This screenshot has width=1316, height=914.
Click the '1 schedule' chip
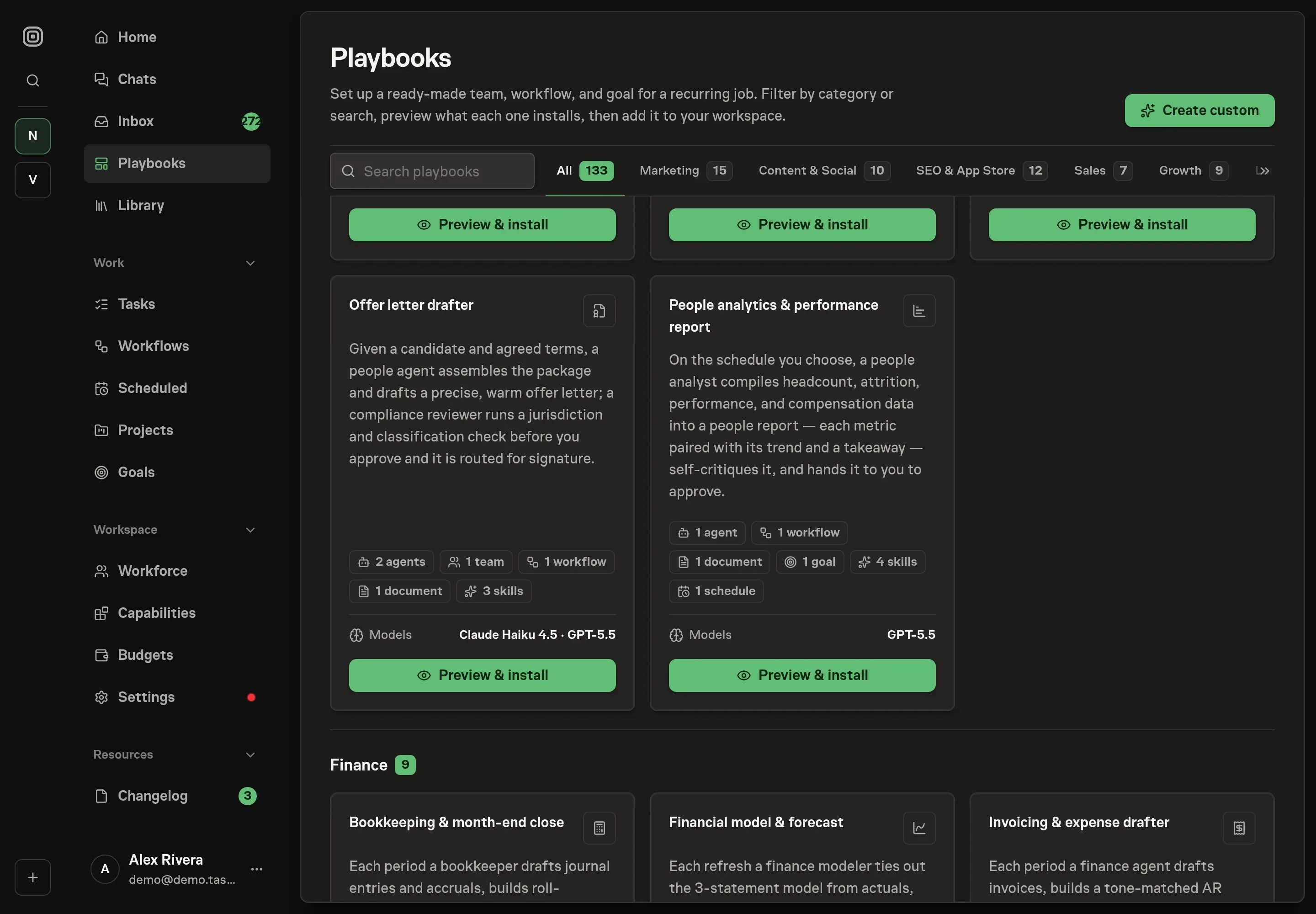tap(716, 591)
